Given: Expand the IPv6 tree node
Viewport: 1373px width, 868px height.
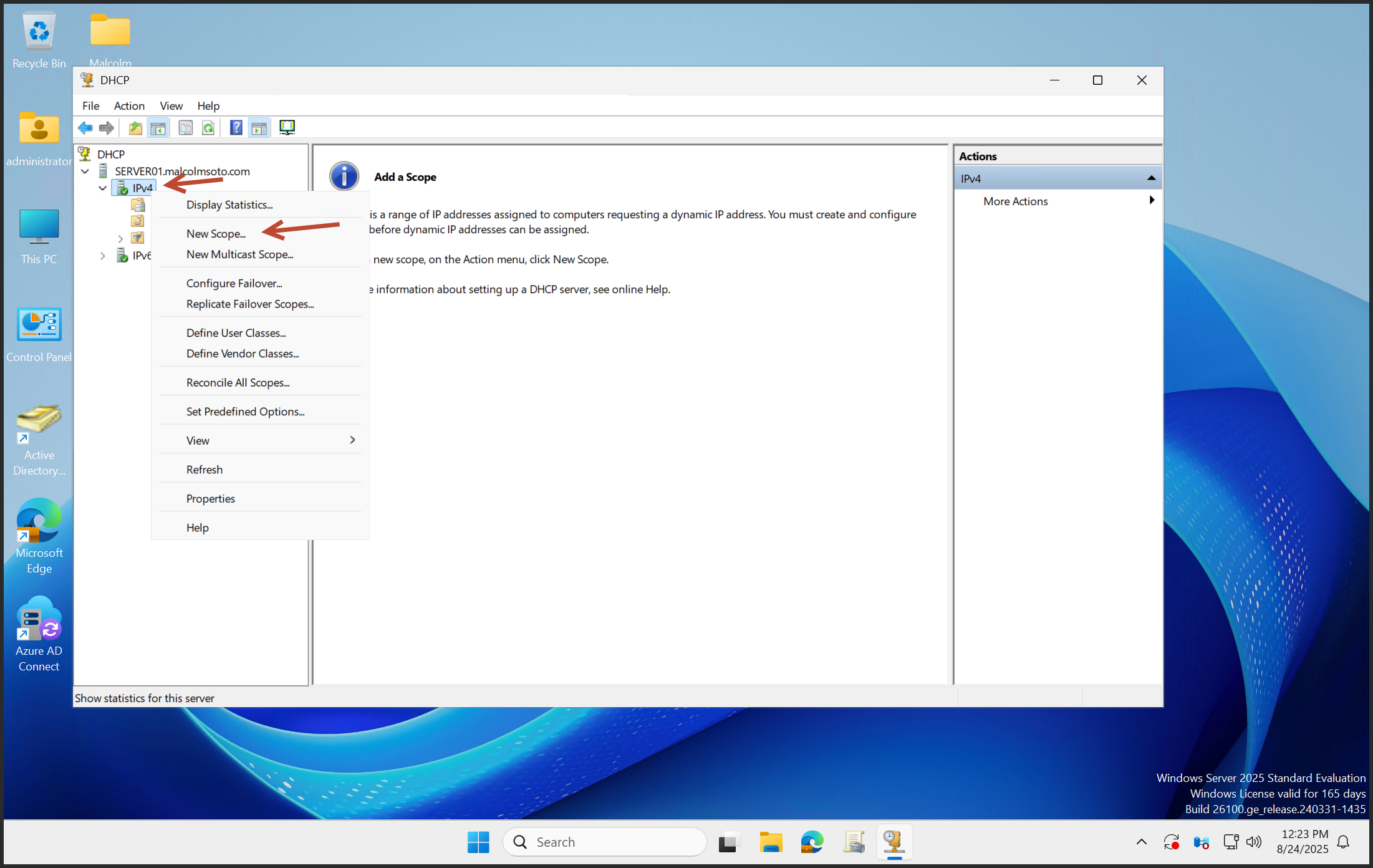Looking at the screenshot, I should [103, 256].
